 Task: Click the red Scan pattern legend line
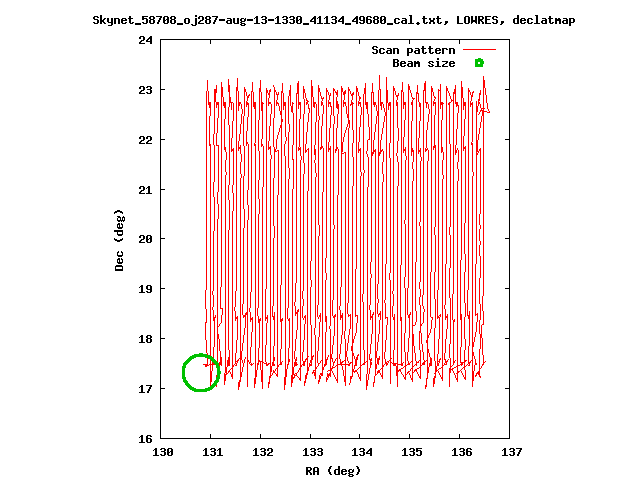479,50
